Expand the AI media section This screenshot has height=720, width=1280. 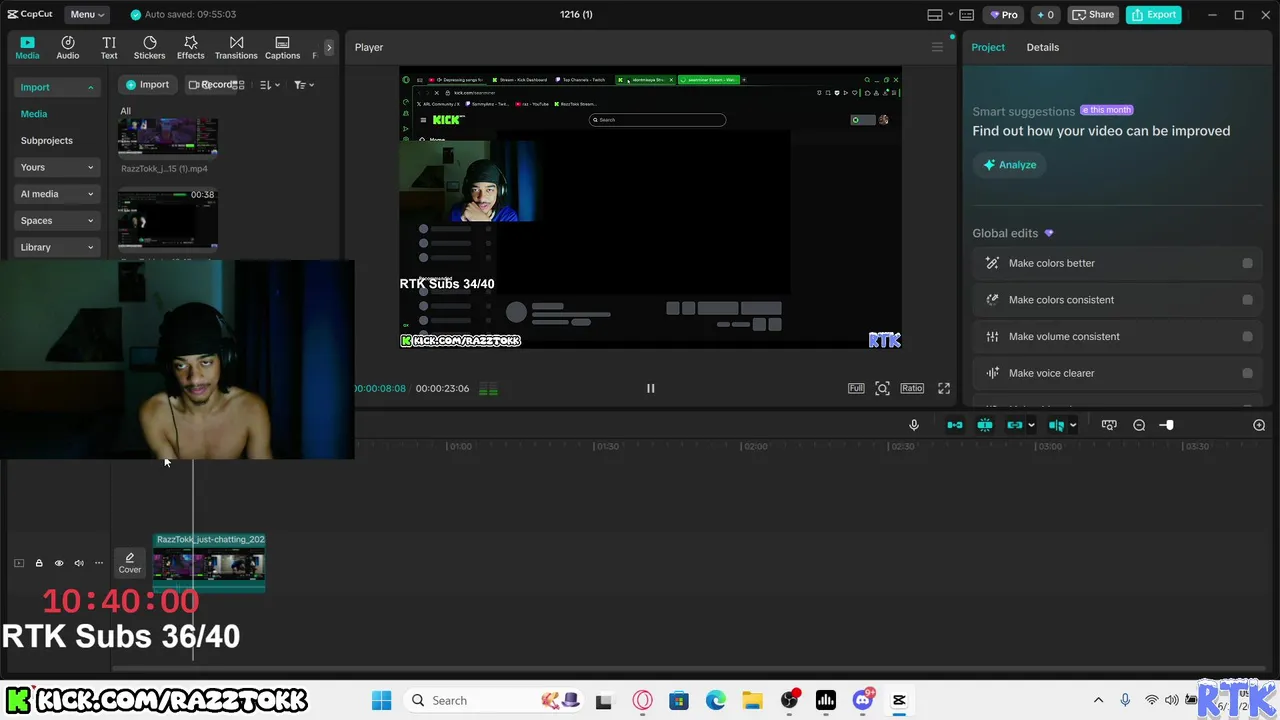point(58,194)
